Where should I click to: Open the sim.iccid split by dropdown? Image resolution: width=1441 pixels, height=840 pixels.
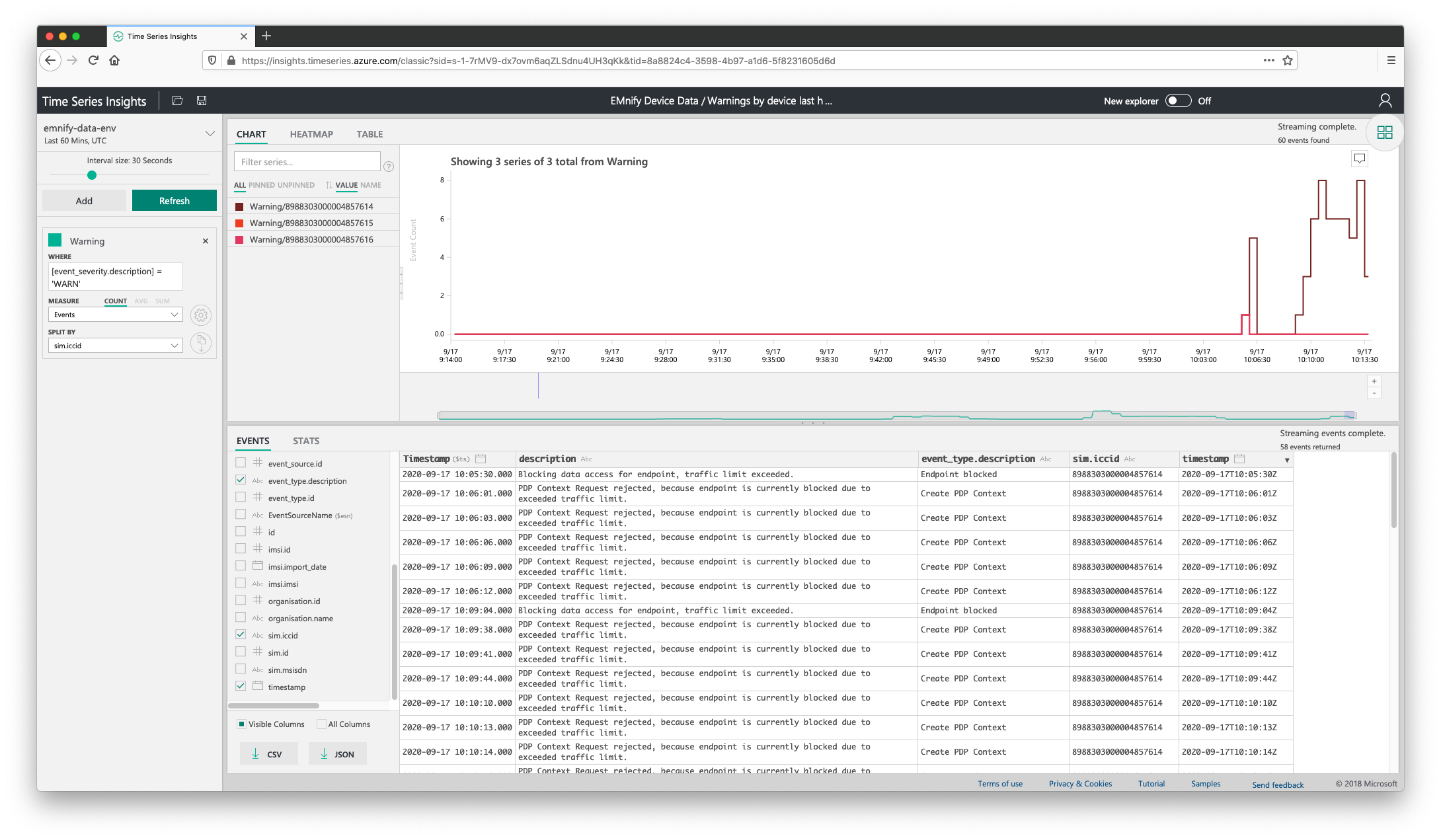[116, 346]
